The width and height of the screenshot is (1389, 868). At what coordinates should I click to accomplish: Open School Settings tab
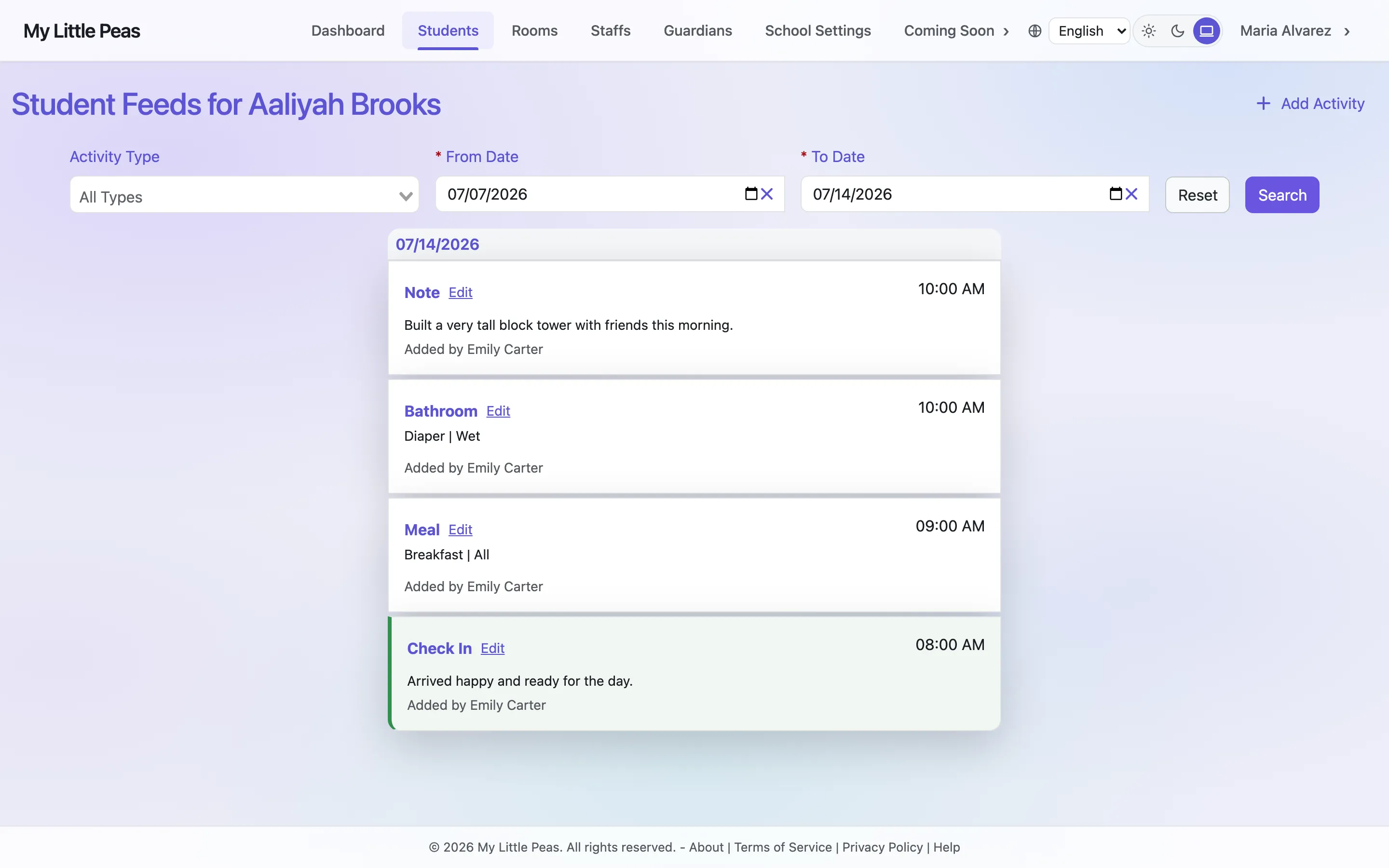(817, 30)
